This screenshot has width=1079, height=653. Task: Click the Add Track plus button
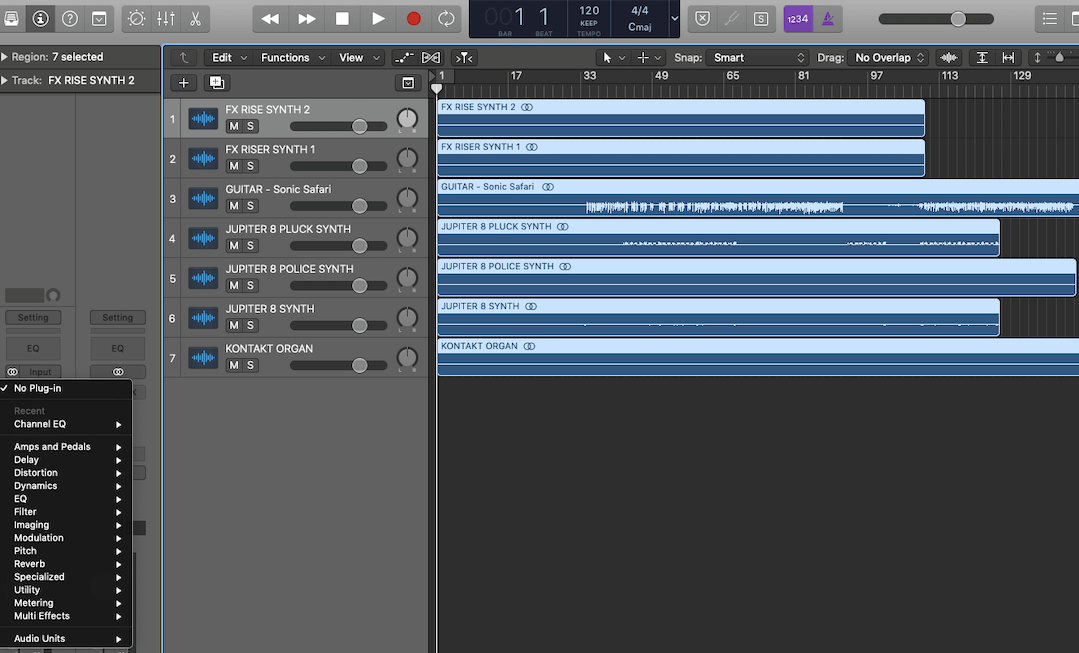point(184,83)
